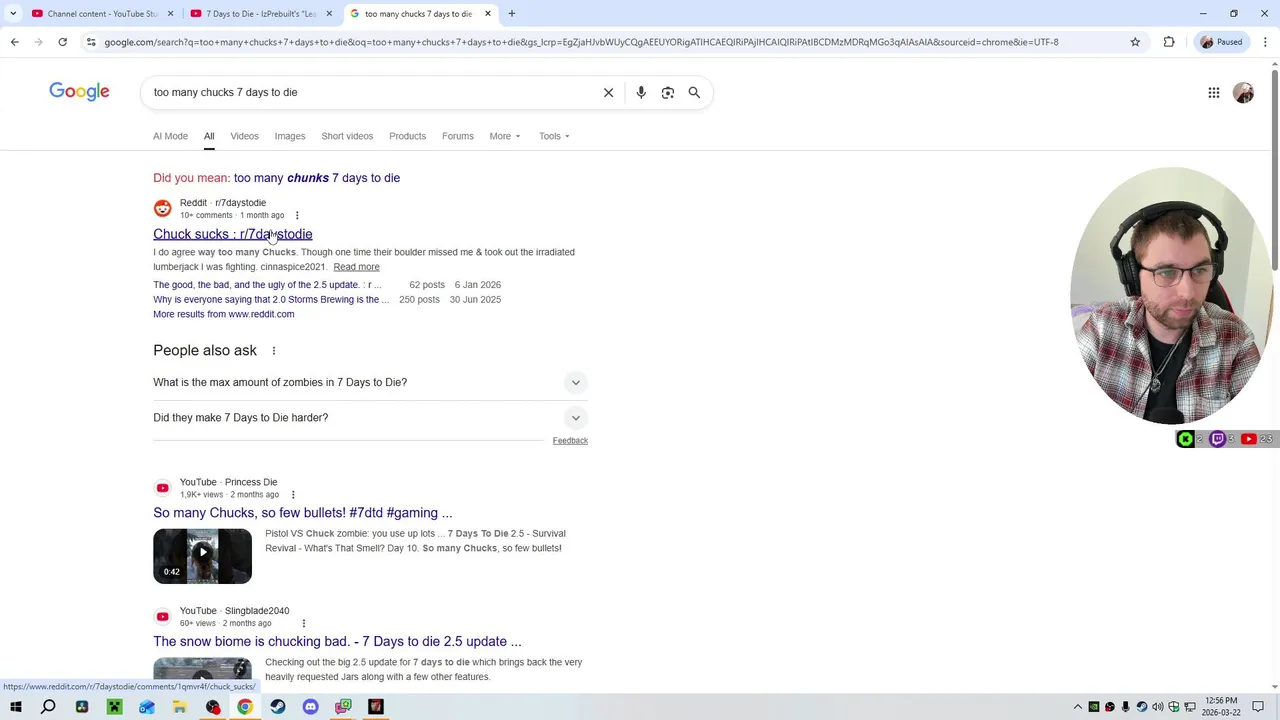Switch to the Videos results tab
The image size is (1280, 720).
coord(244,136)
